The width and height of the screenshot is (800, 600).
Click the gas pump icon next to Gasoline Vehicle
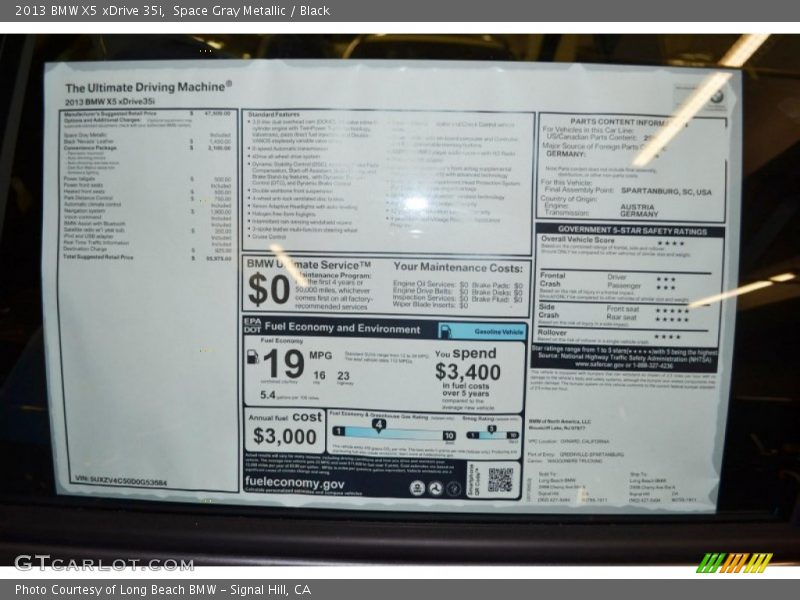[445, 331]
